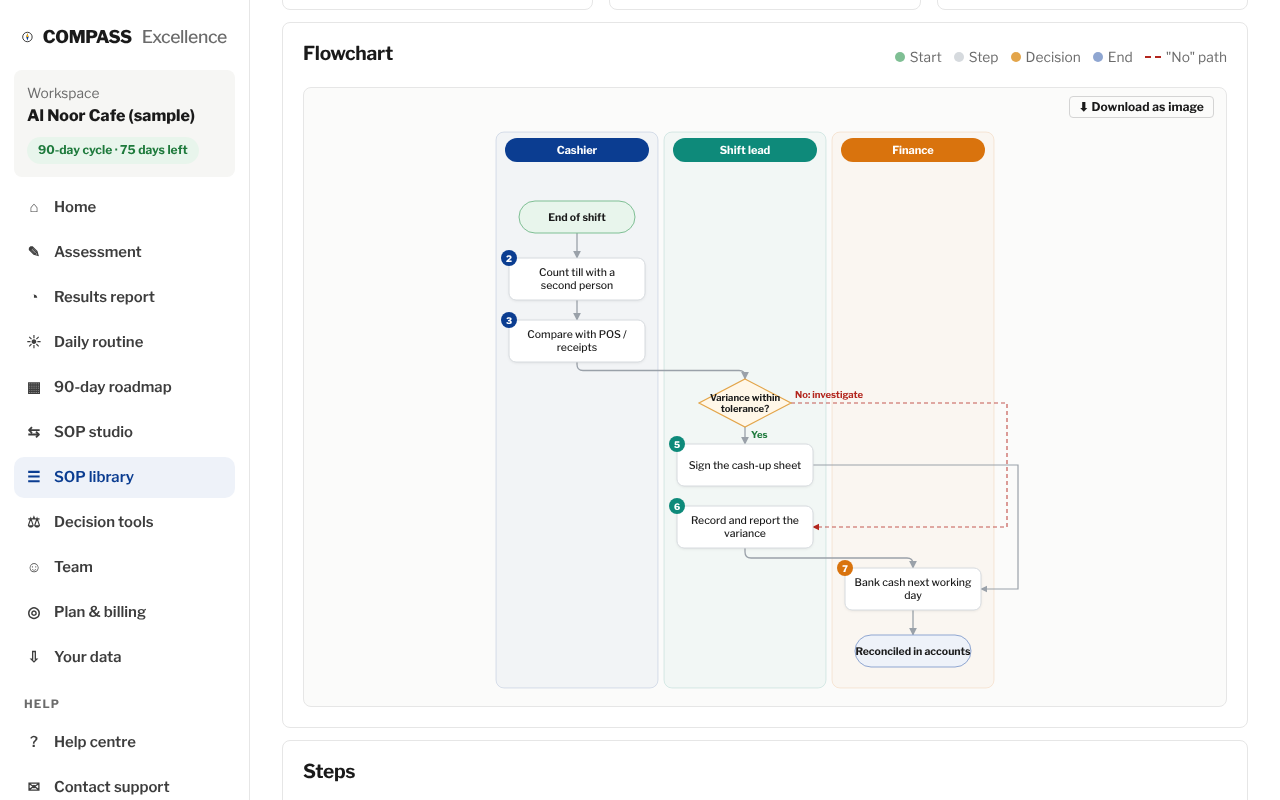Image resolution: width=1280 pixels, height=800 pixels.
Task: Click the "90-day cycle · 75 days left" badge
Action: coord(113,150)
